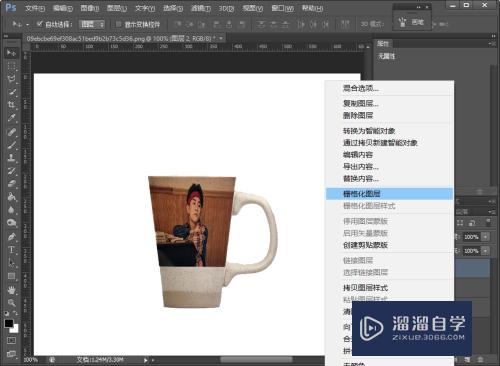
Task: Select the Pen tool
Action: [x=11, y=237]
